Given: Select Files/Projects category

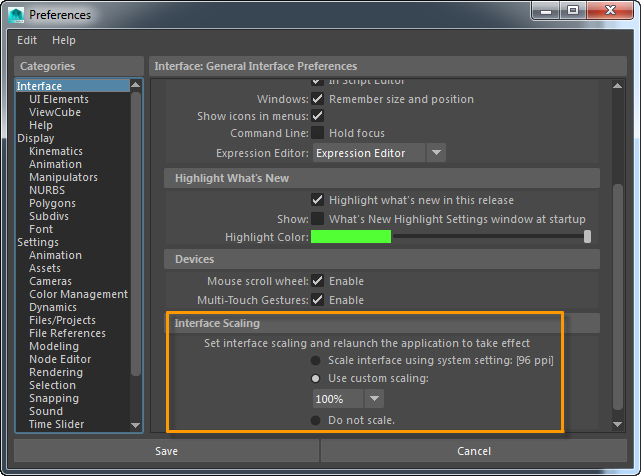Looking at the screenshot, I should point(63,320).
